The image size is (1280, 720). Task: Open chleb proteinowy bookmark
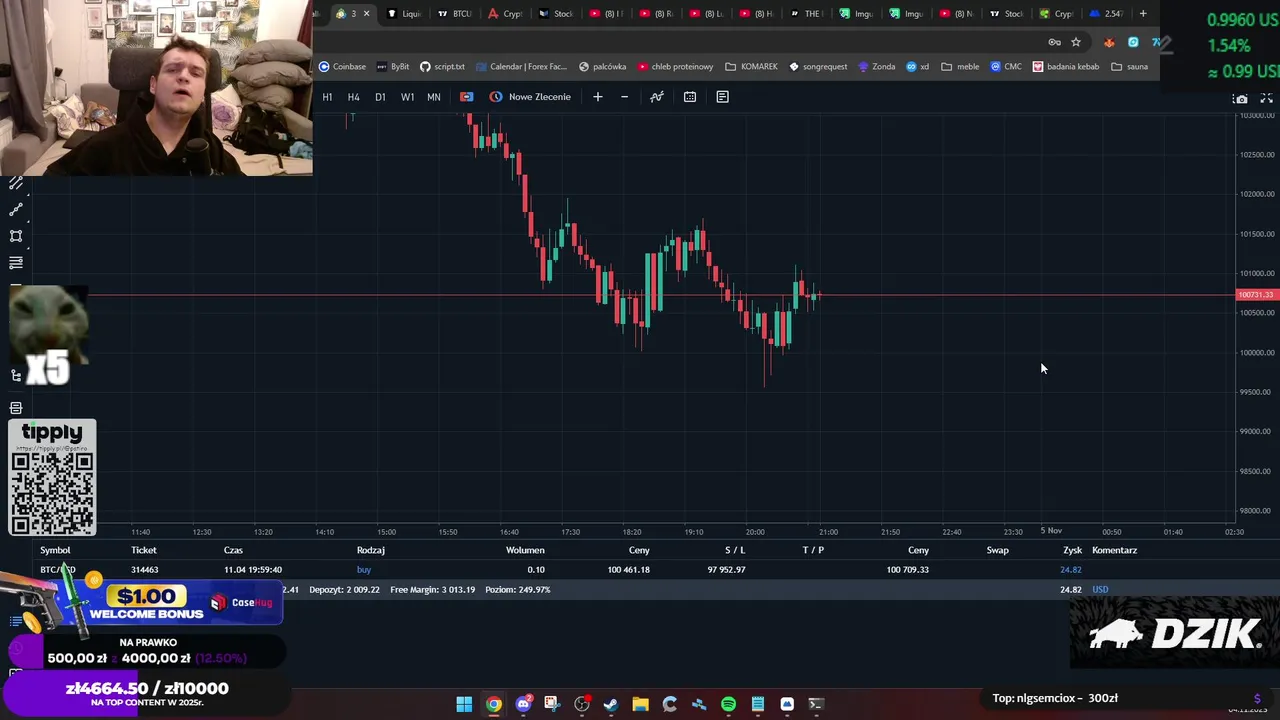[675, 67]
